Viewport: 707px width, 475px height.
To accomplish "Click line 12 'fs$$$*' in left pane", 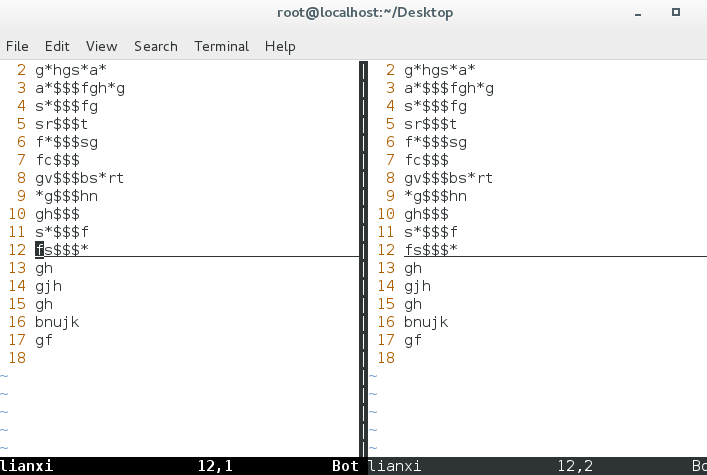I will pyautogui.click(x=62, y=249).
